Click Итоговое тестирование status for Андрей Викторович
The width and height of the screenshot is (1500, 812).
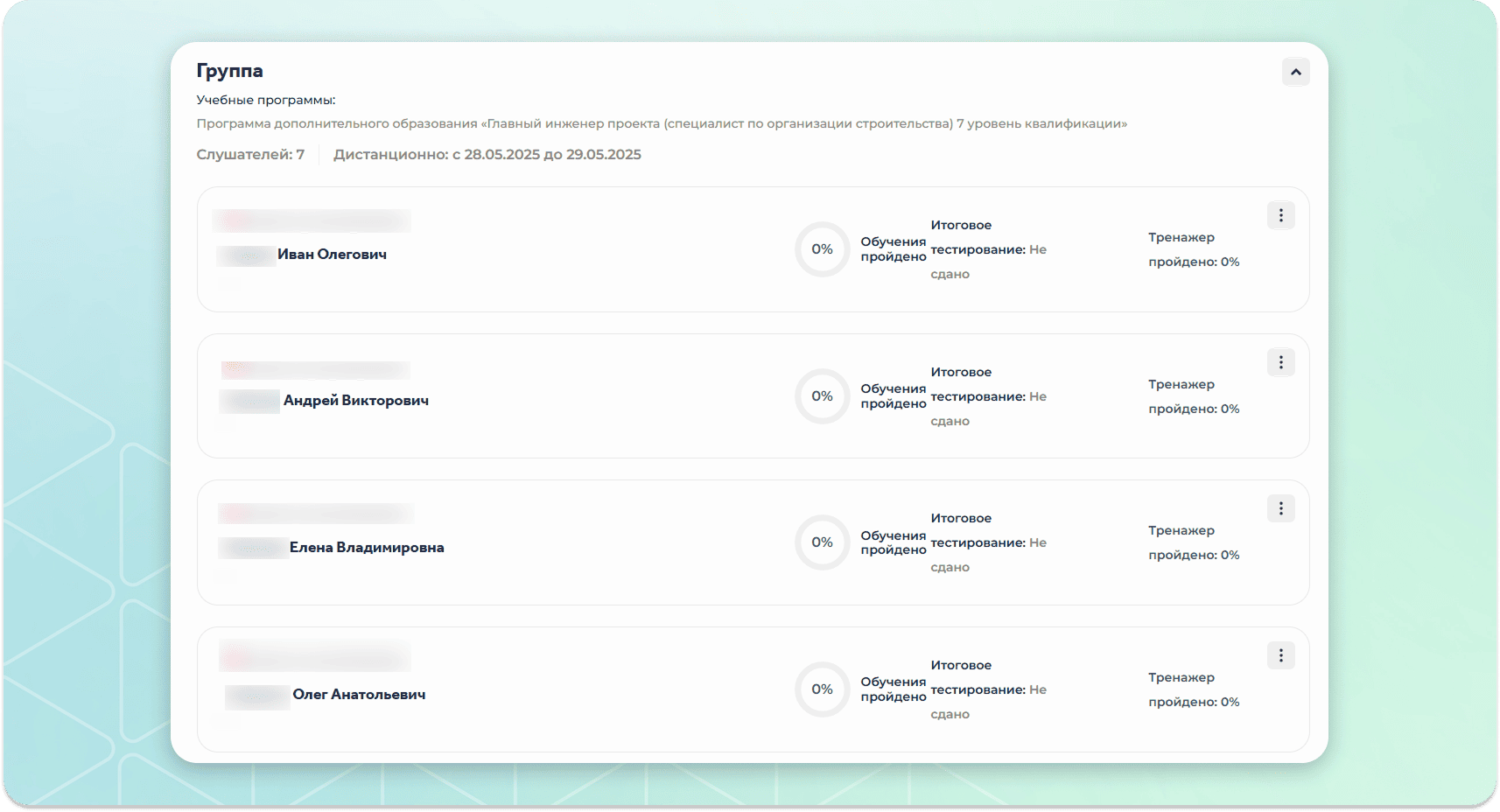click(989, 396)
